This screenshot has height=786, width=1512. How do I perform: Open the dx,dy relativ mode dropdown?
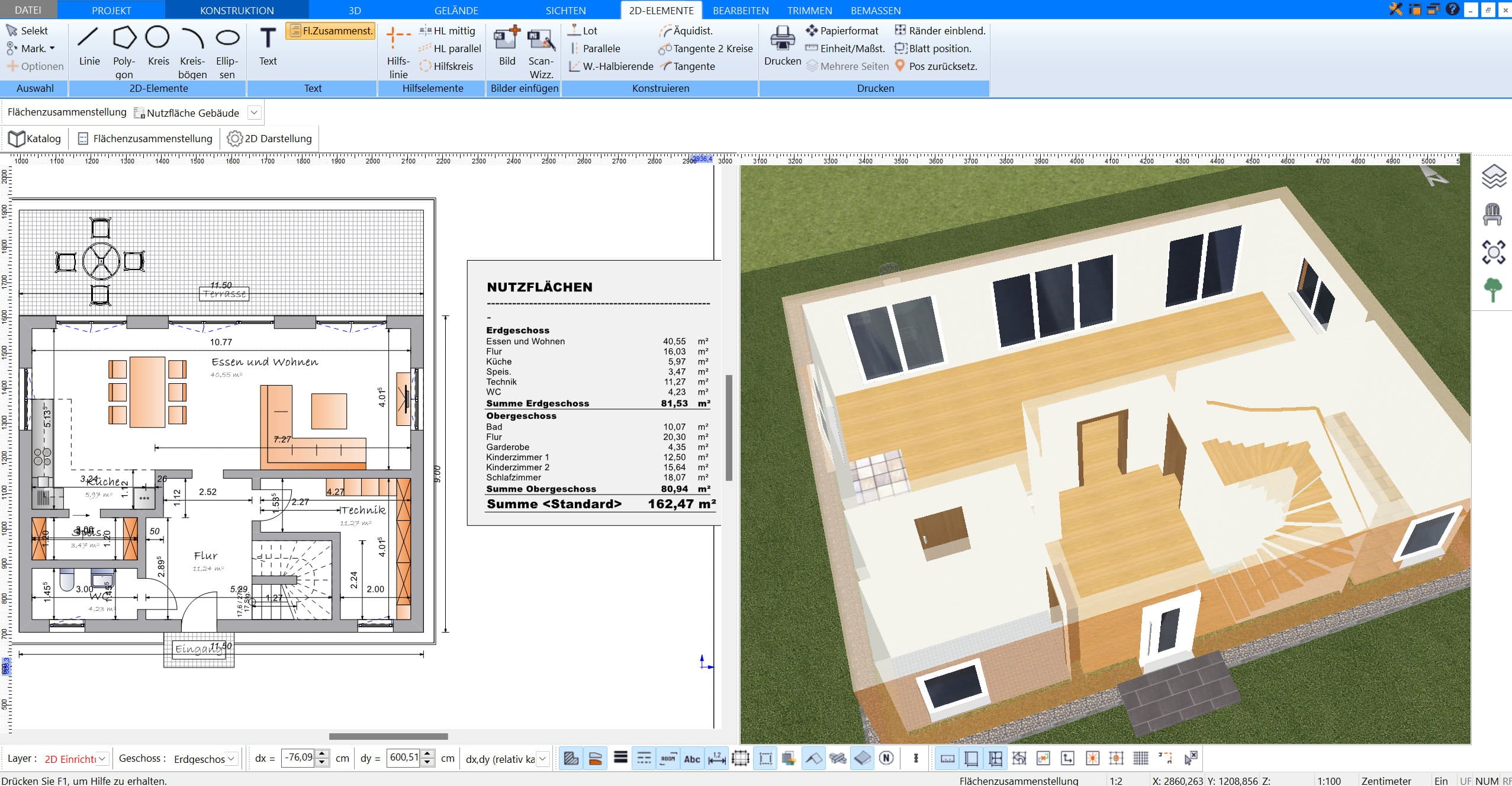pyautogui.click(x=542, y=759)
